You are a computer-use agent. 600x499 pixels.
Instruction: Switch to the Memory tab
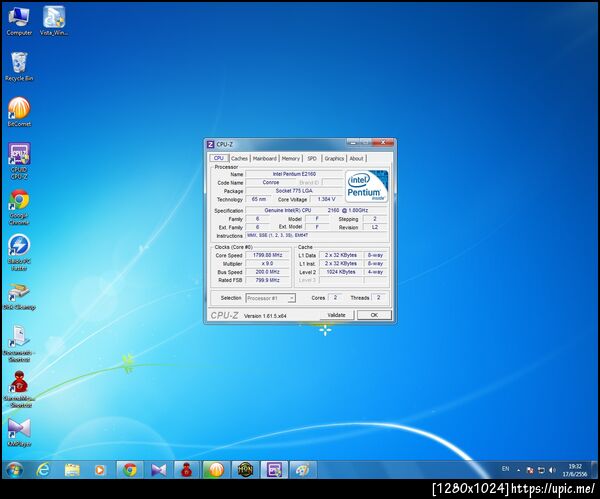[290, 158]
